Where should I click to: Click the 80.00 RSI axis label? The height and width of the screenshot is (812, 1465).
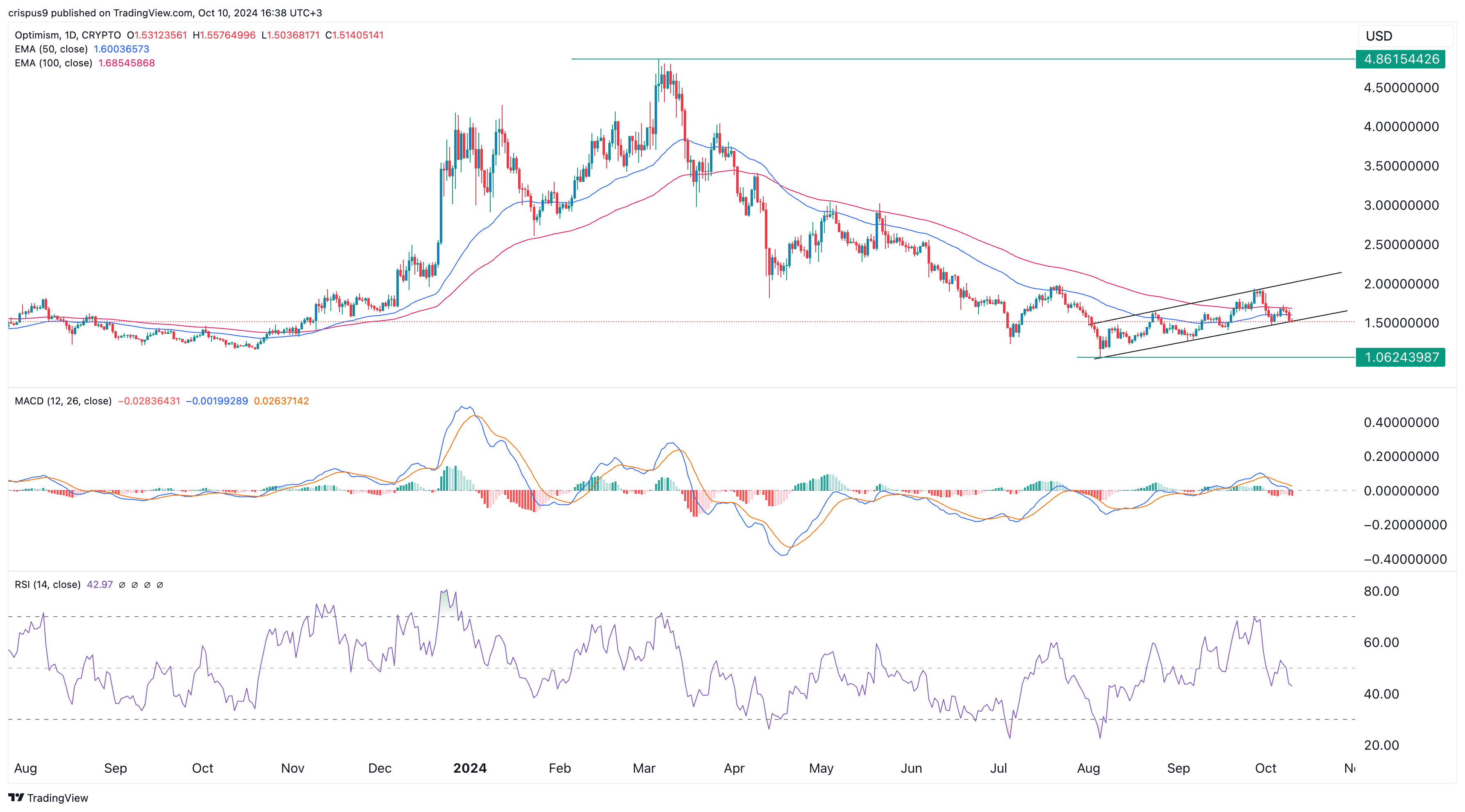click(x=1381, y=591)
